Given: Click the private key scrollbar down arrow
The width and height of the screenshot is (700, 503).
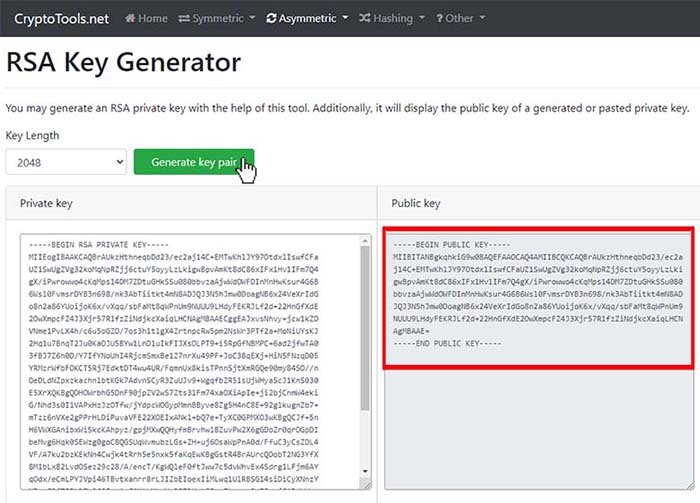Looking at the screenshot, I should coord(365,471).
